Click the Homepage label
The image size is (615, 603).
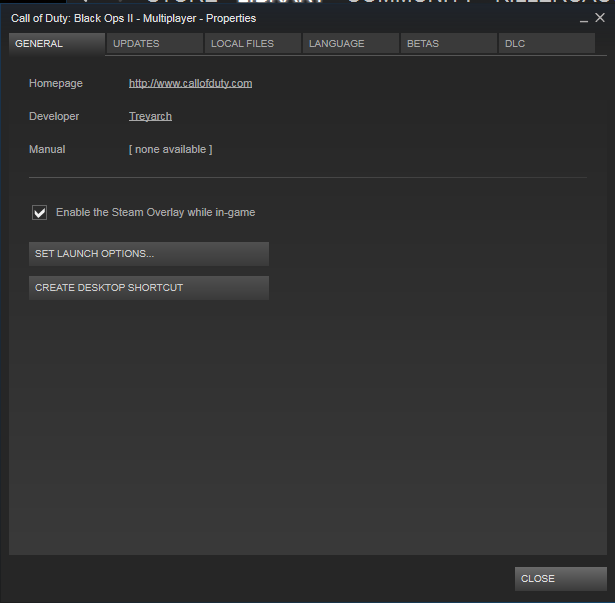coord(56,84)
